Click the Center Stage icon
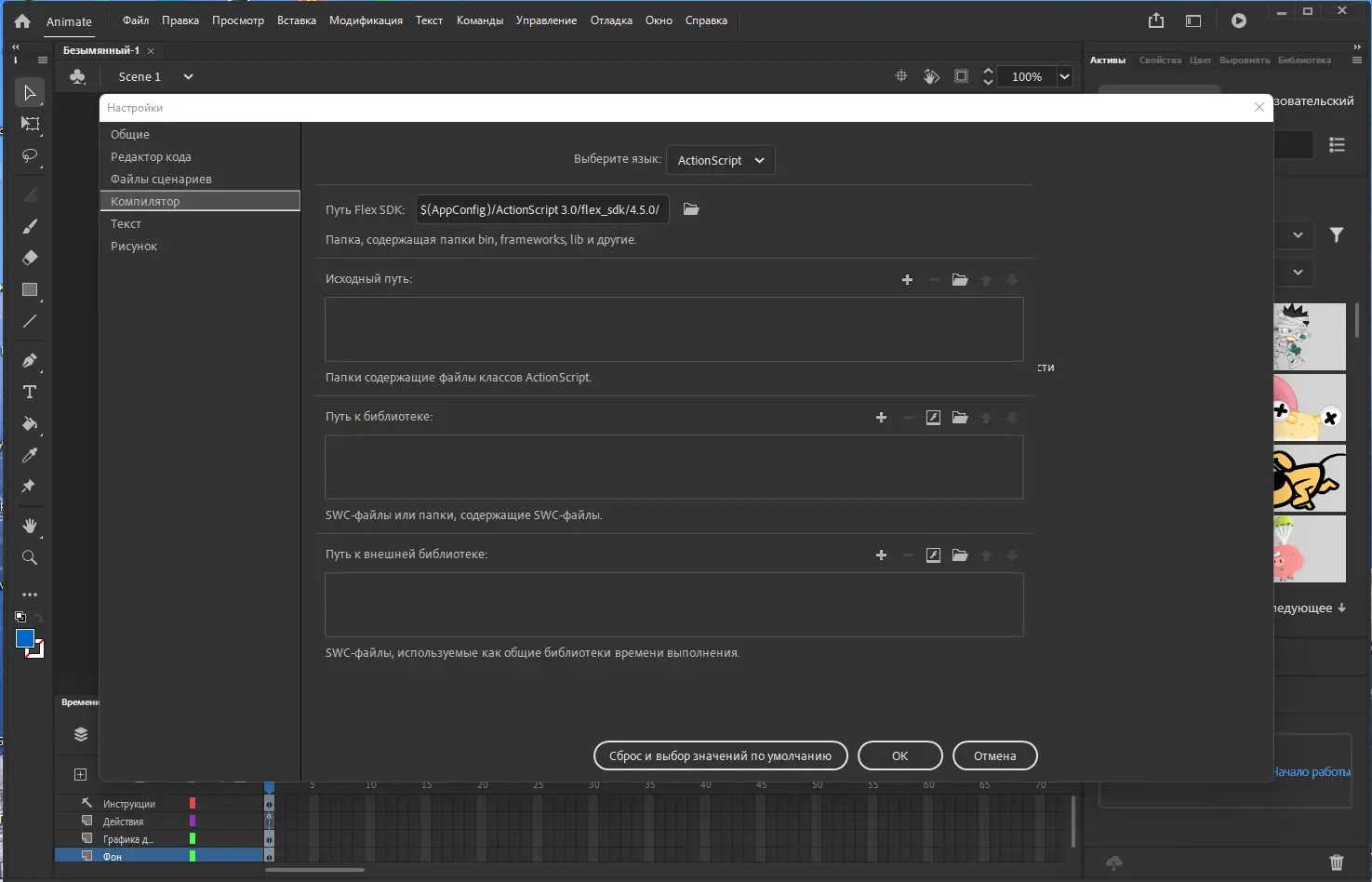Viewport: 1372px width, 882px height. [x=901, y=76]
